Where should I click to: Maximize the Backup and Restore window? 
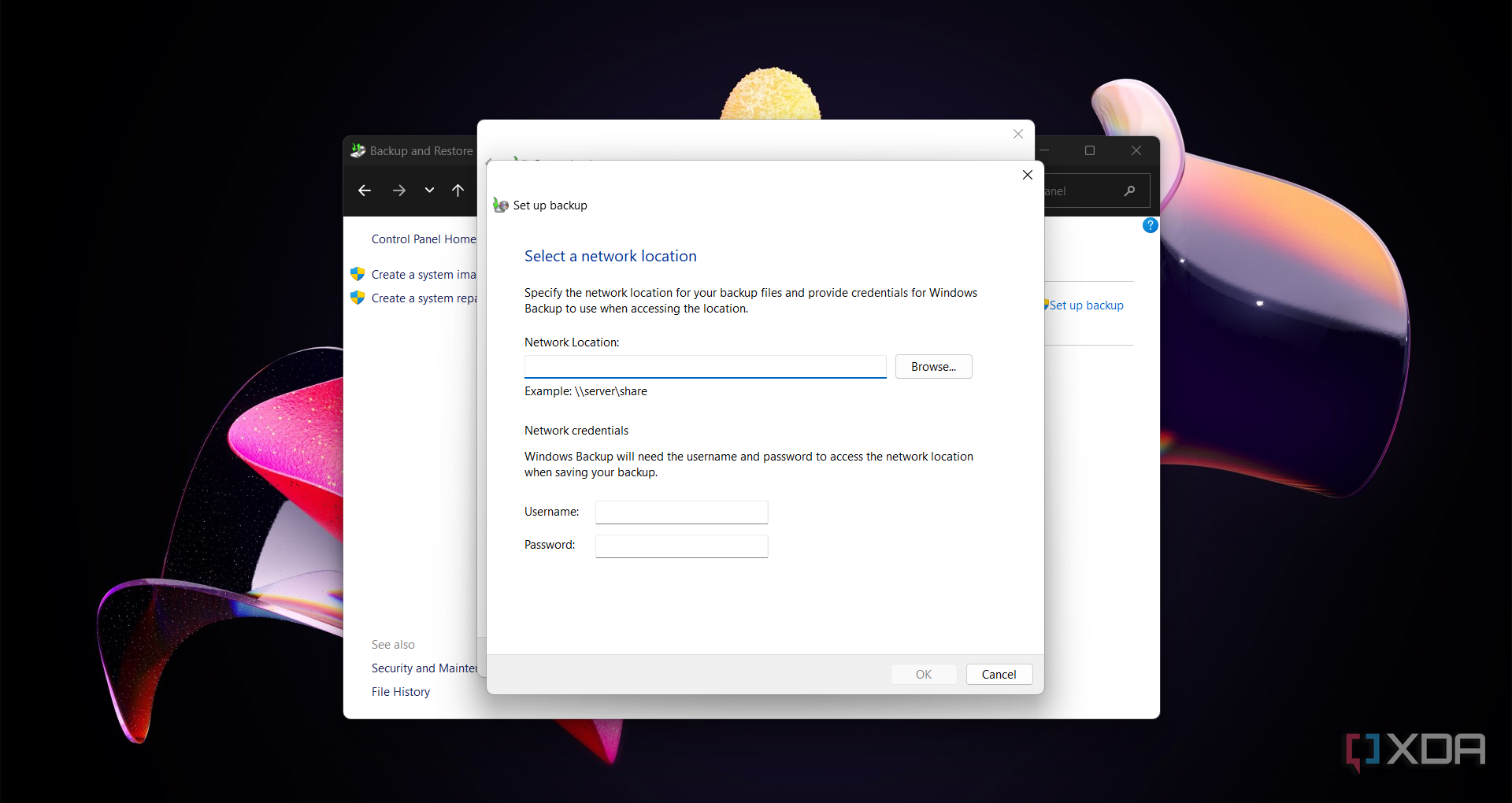[x=1090, y=150]
